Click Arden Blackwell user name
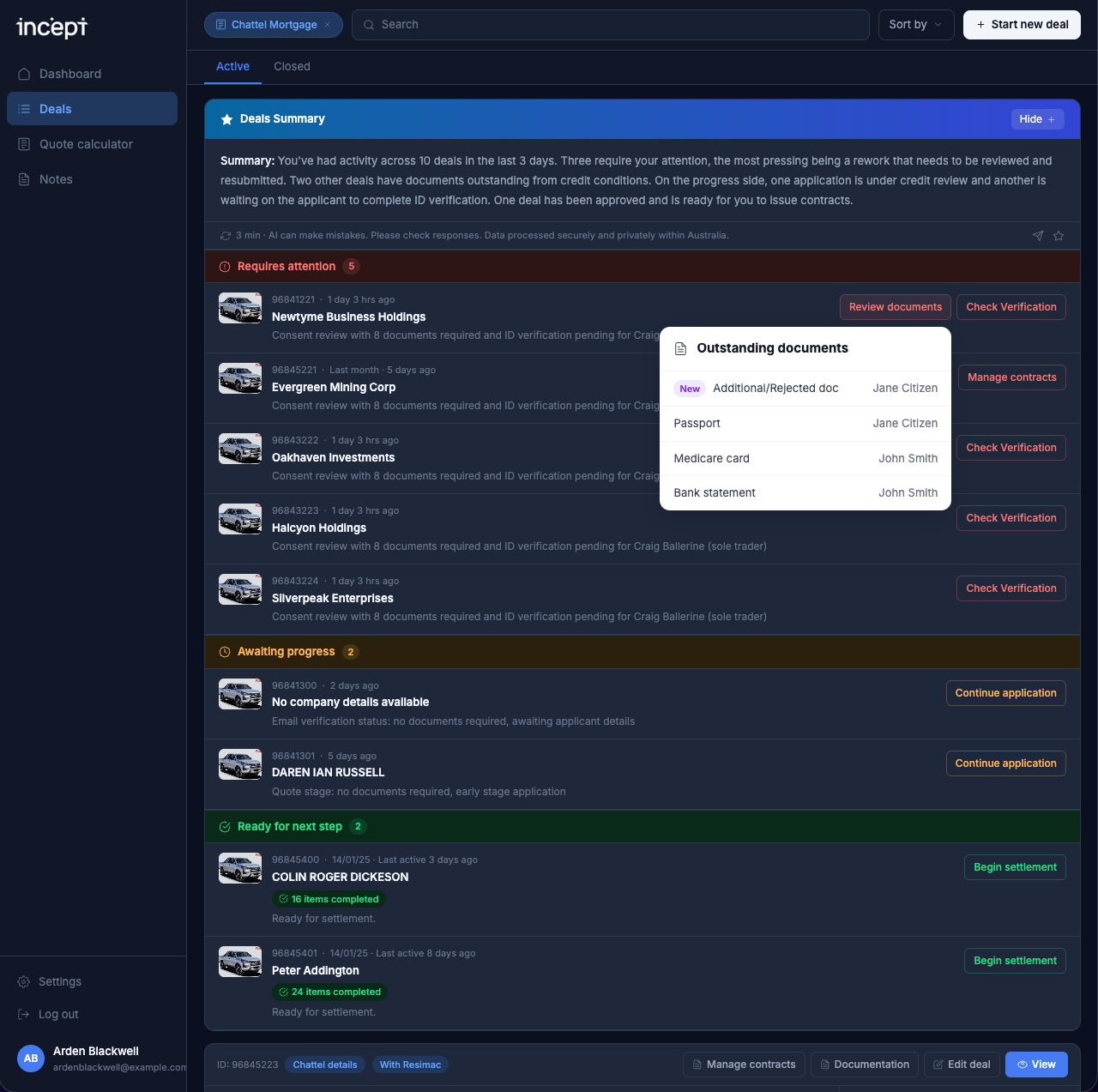 coord(96,1051)
